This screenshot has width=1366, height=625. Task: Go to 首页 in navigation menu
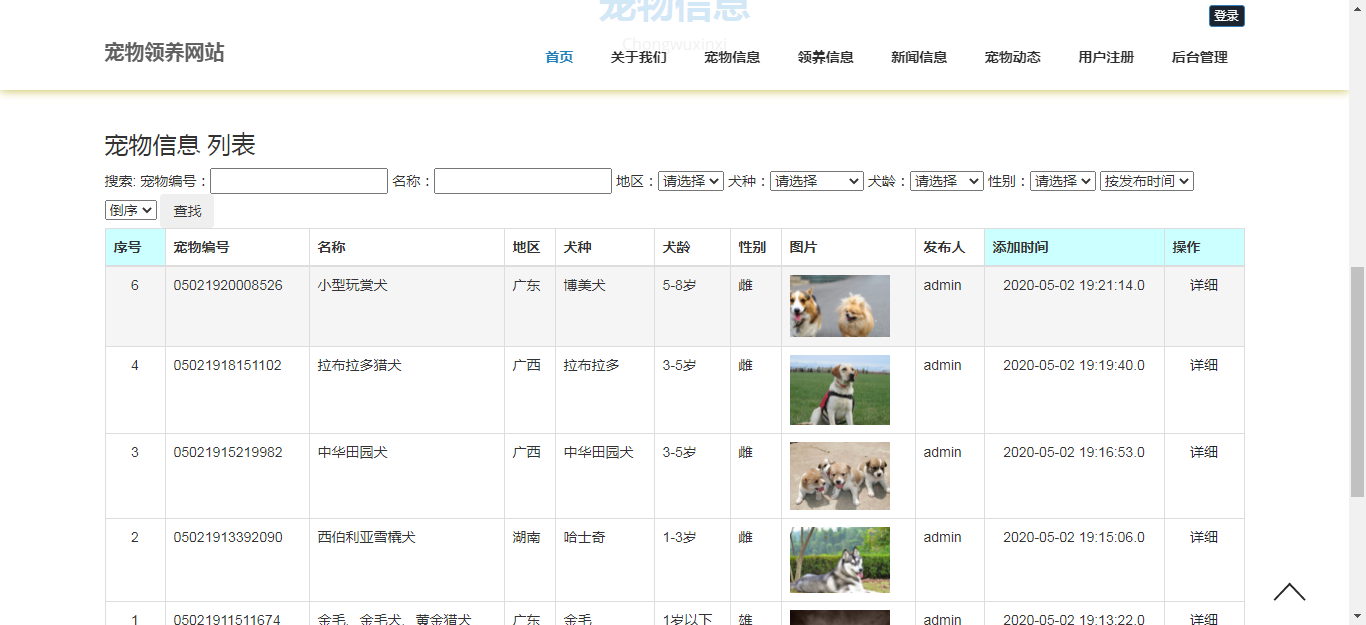pos(559,57)
